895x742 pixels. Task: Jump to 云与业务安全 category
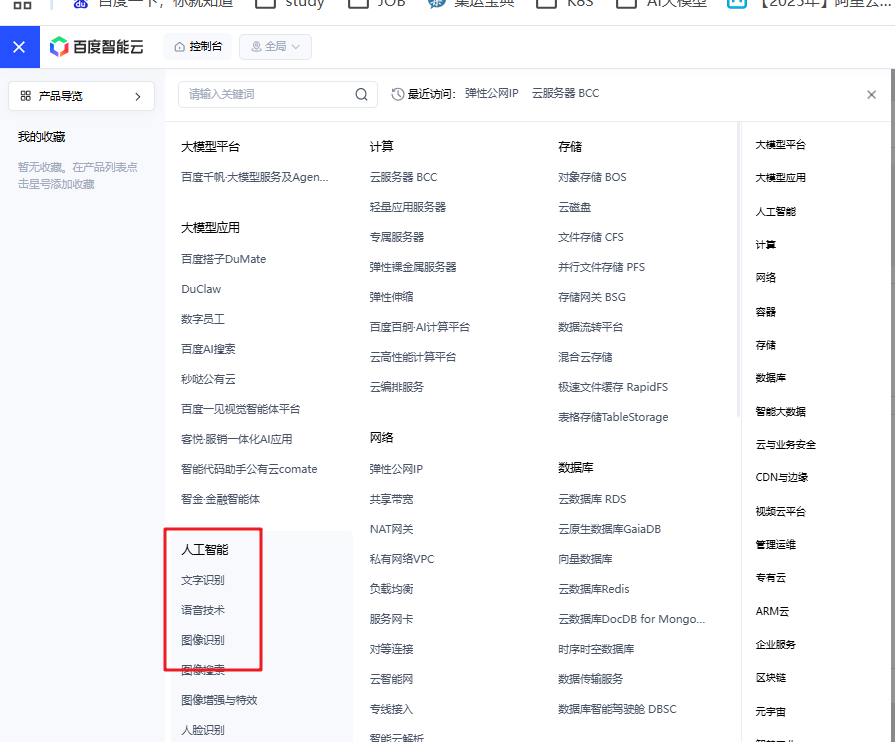point(785,445)
